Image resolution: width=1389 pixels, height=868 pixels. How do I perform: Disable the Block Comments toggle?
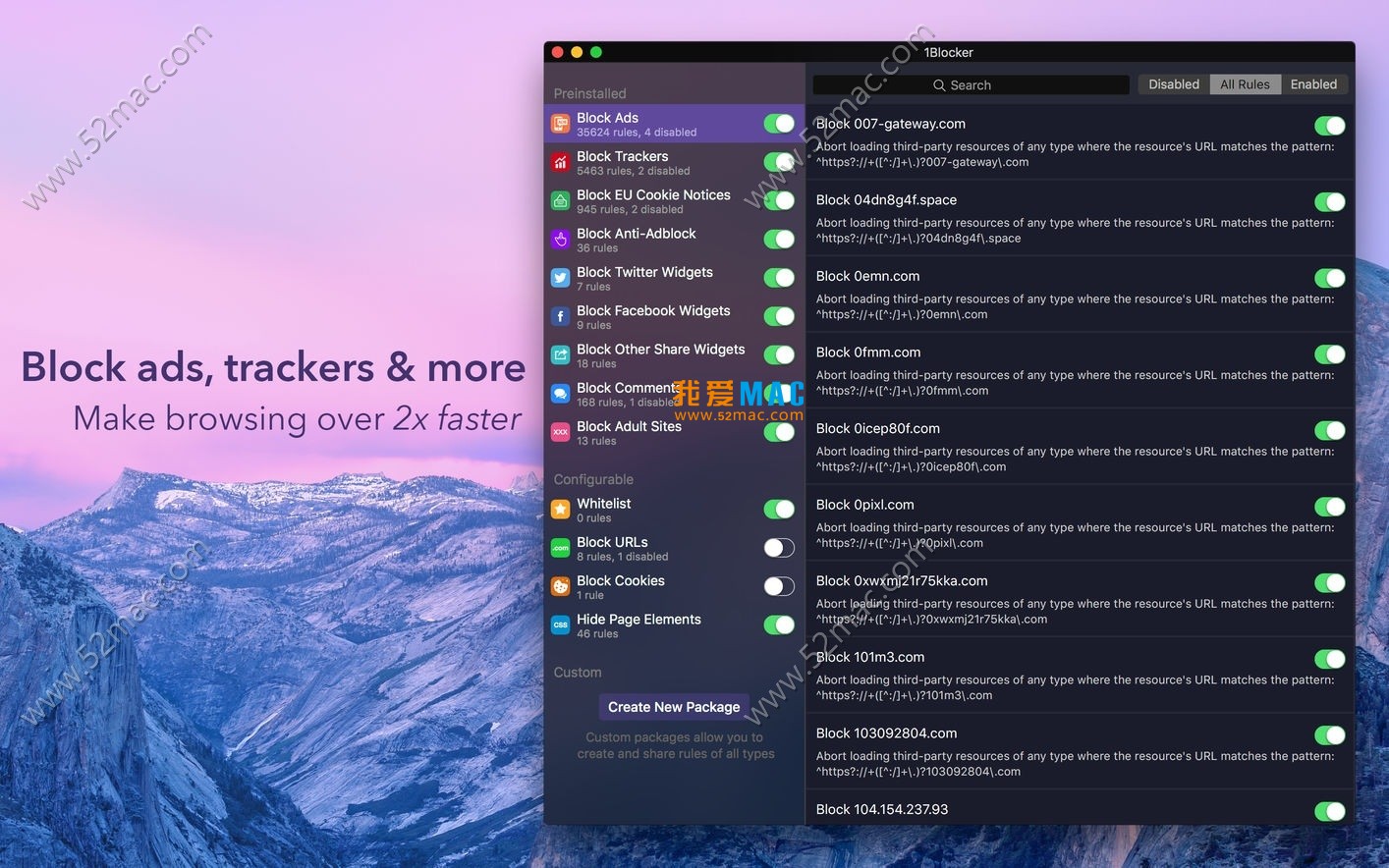[778, 393]
